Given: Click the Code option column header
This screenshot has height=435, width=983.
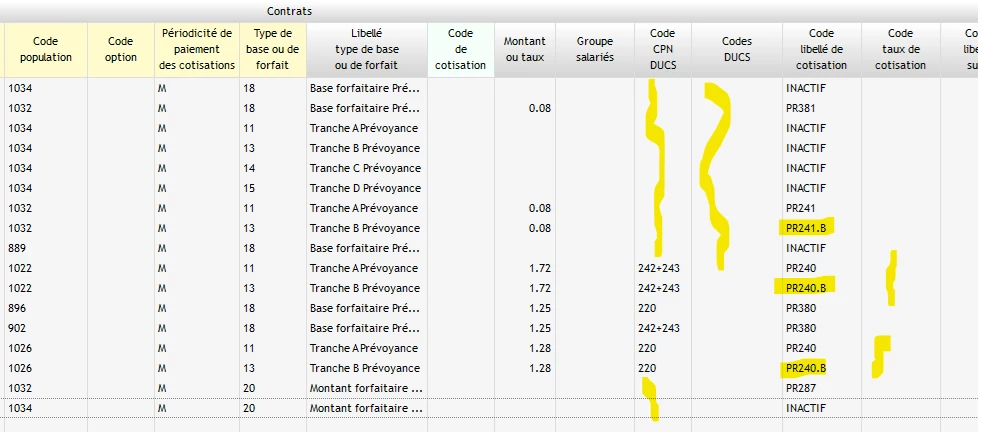Looking at the screenshot, I should (x=121, y=50).
